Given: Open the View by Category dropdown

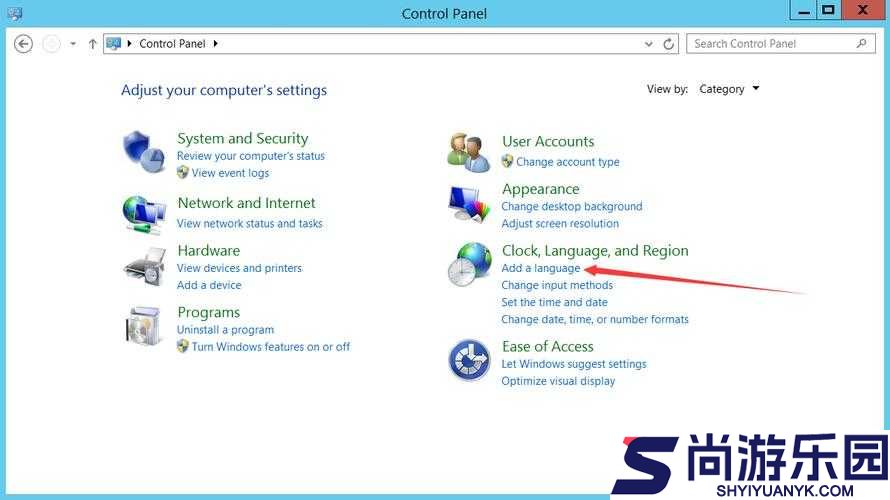Looking at the screenshot, I should click(x=729, y=89).
